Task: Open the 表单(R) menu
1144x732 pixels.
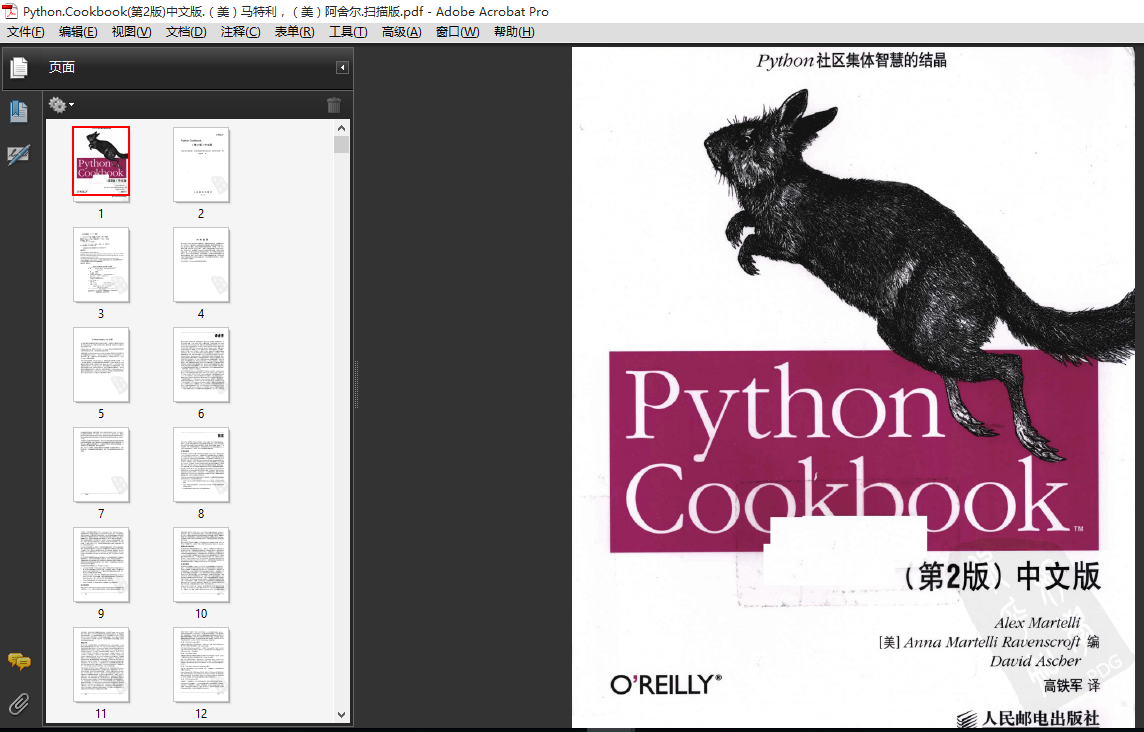Action: (294, 31)
